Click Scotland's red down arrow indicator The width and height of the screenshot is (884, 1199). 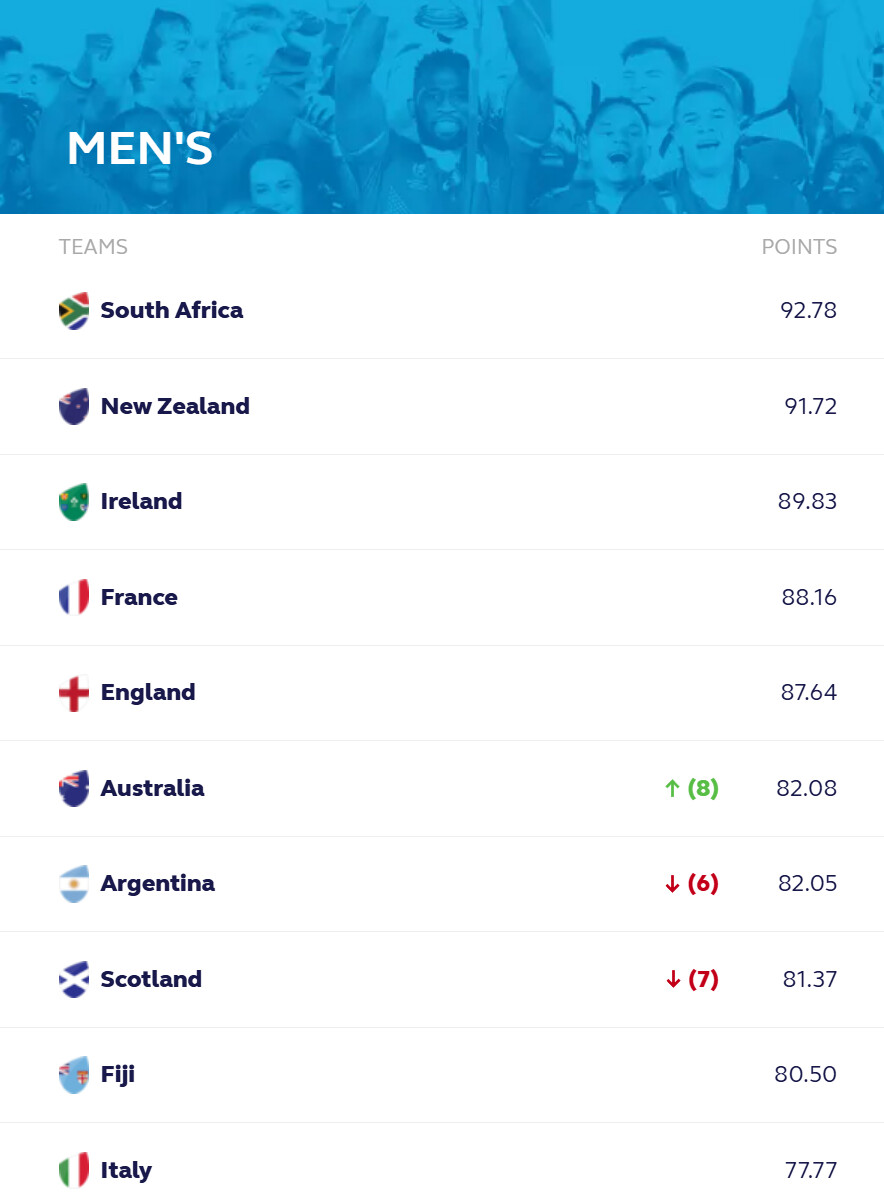(x=673, y=980)
